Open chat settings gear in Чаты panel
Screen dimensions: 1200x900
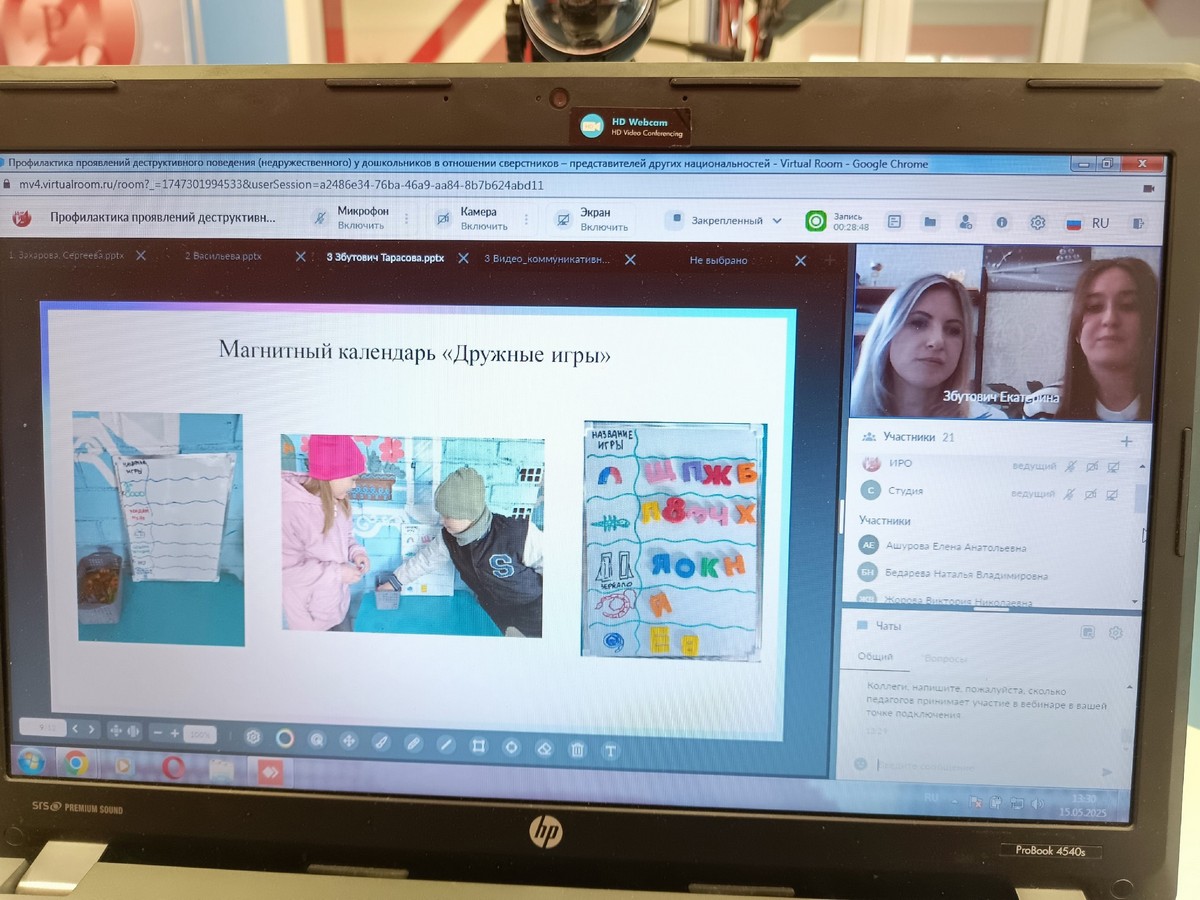[x=1116, y=633]
